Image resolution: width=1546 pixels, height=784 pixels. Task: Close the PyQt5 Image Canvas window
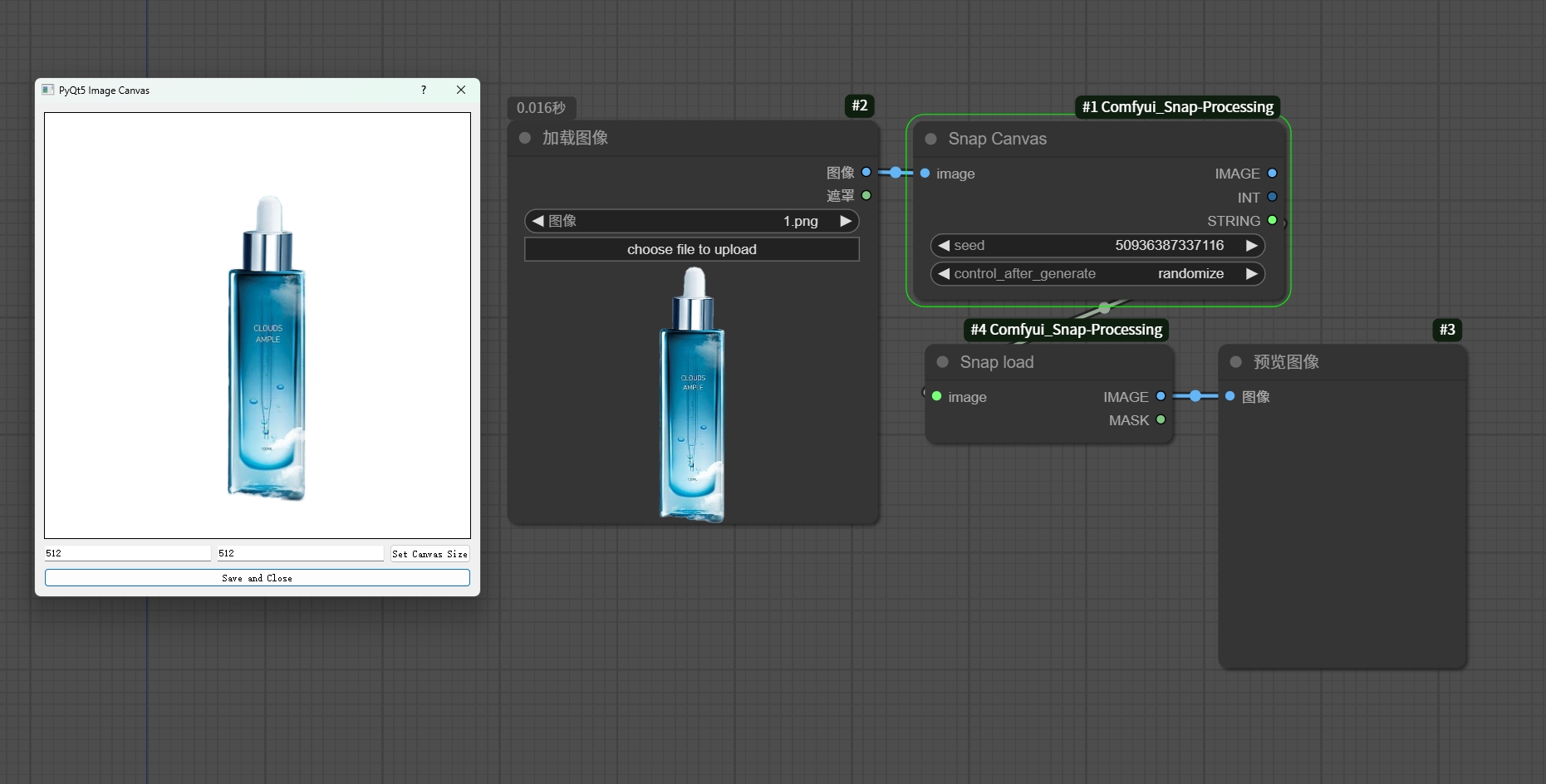(x=461, y=90)
